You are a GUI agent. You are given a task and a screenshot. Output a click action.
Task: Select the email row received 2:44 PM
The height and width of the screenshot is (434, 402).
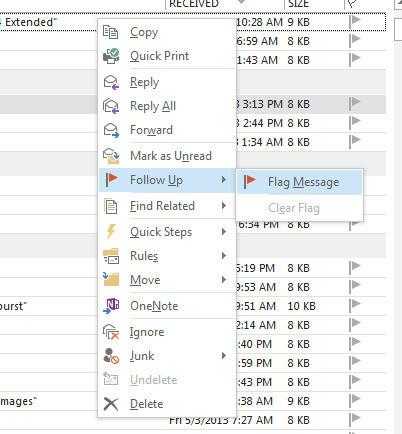pyautogui.click(x=193, y=123)
